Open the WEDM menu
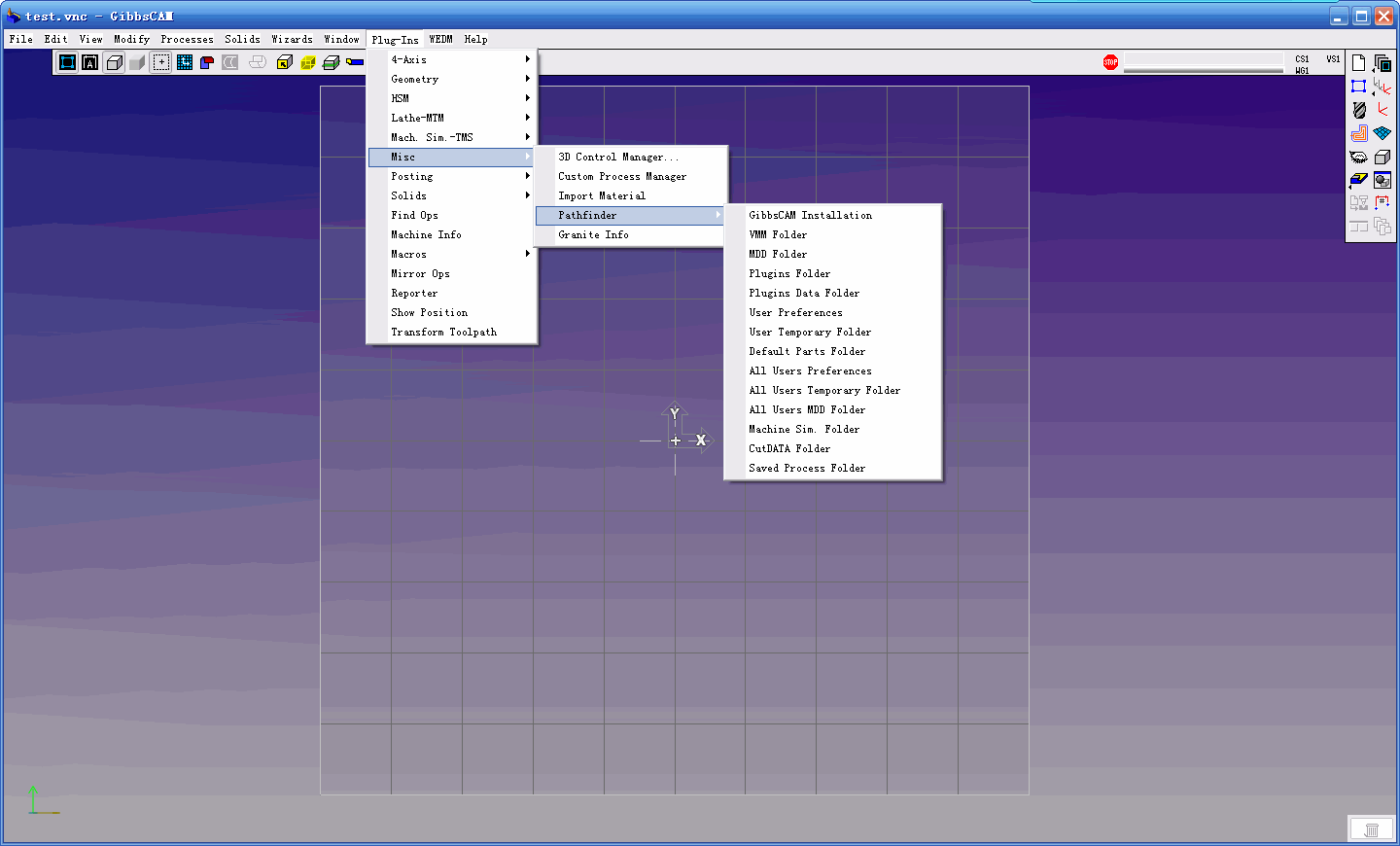The height and width of the screenshot is (846, 1400). click(440, 39)
